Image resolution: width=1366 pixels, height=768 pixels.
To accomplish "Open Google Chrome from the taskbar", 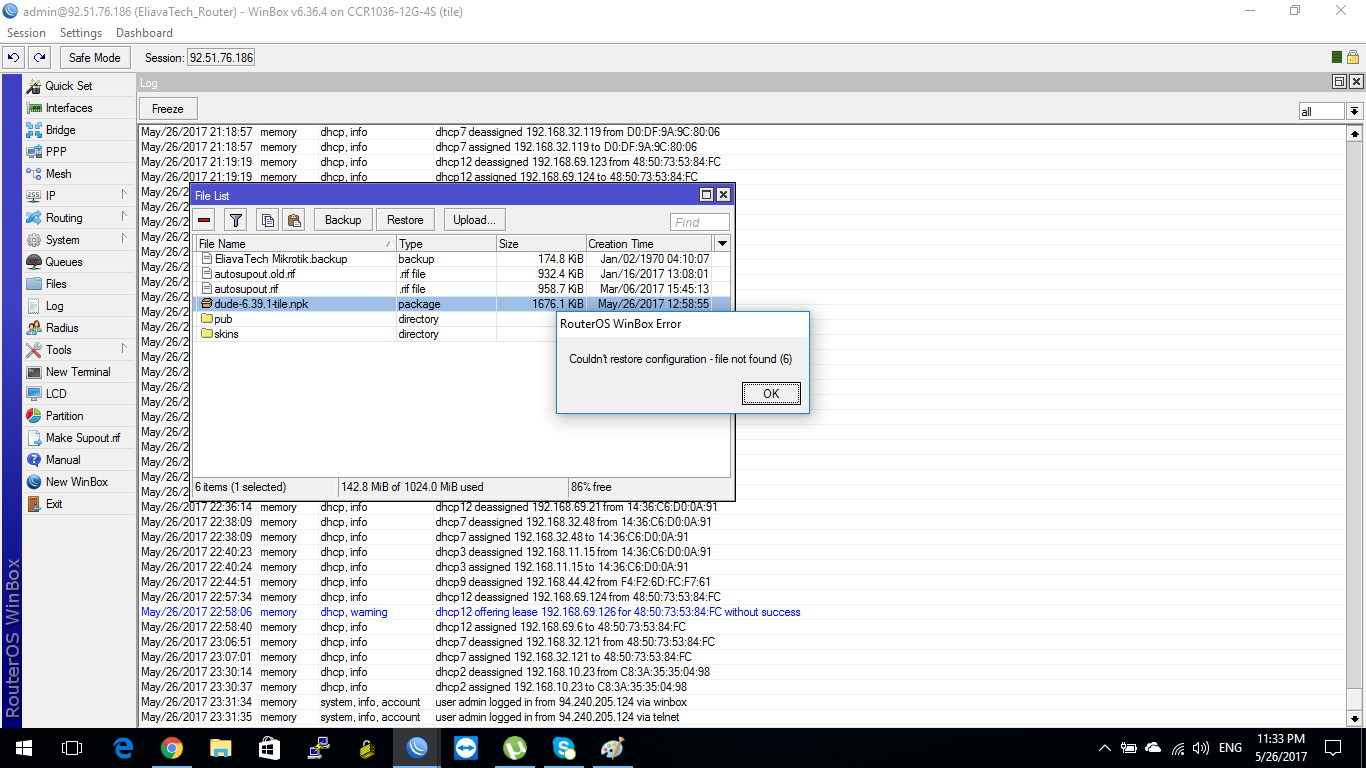I will click(x=172, y=748).
